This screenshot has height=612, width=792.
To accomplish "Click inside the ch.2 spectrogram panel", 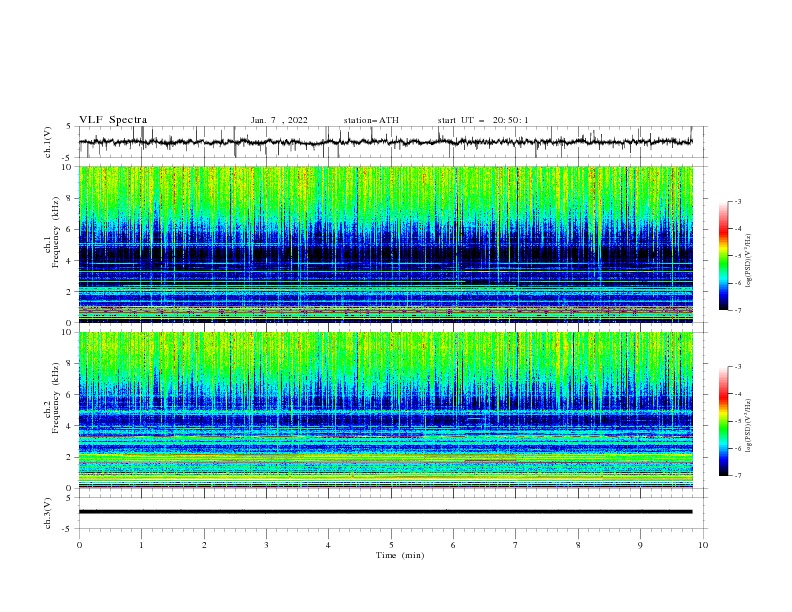I will (x=386, y=410).
